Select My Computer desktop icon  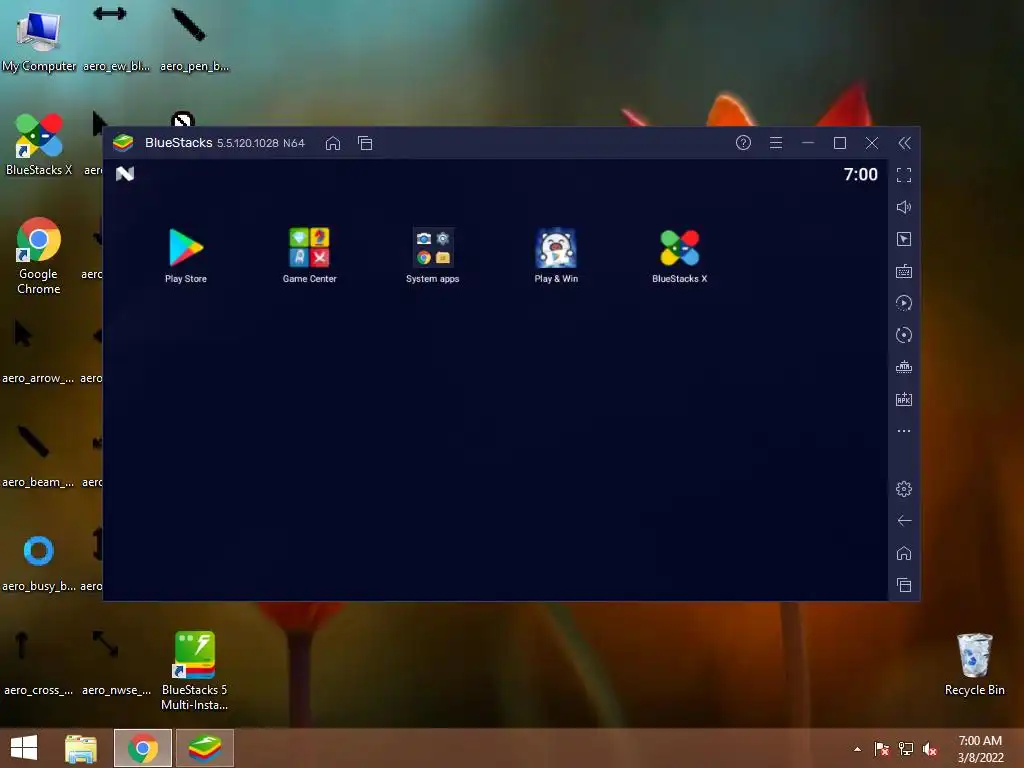pos(39,39)
